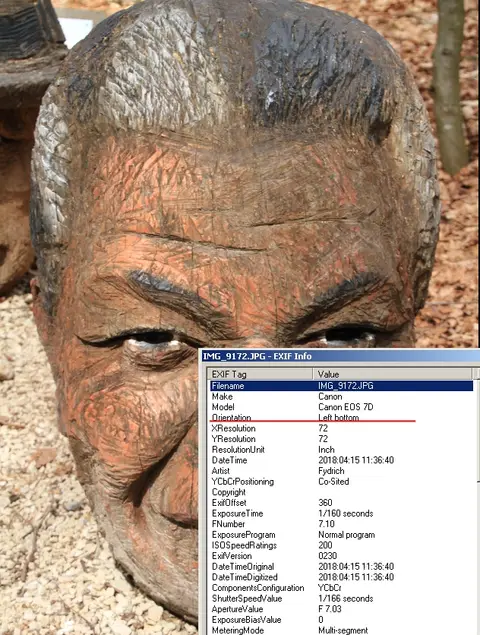Click the timestamp in DateTimeOriginal row

[356, 567]
